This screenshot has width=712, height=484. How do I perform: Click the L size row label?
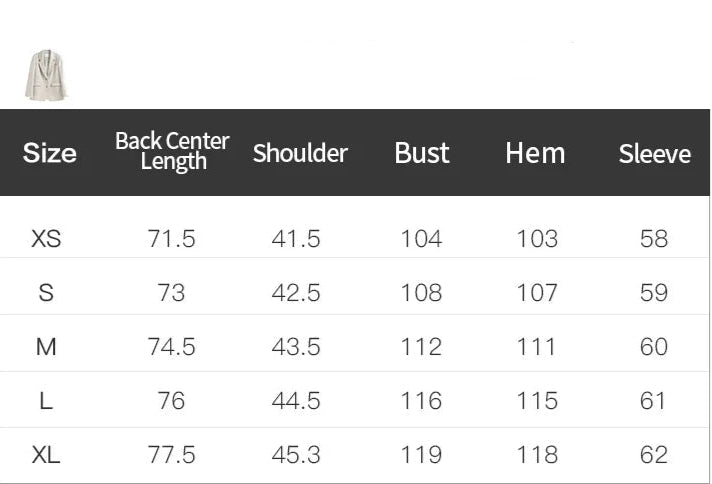[46, 401]
